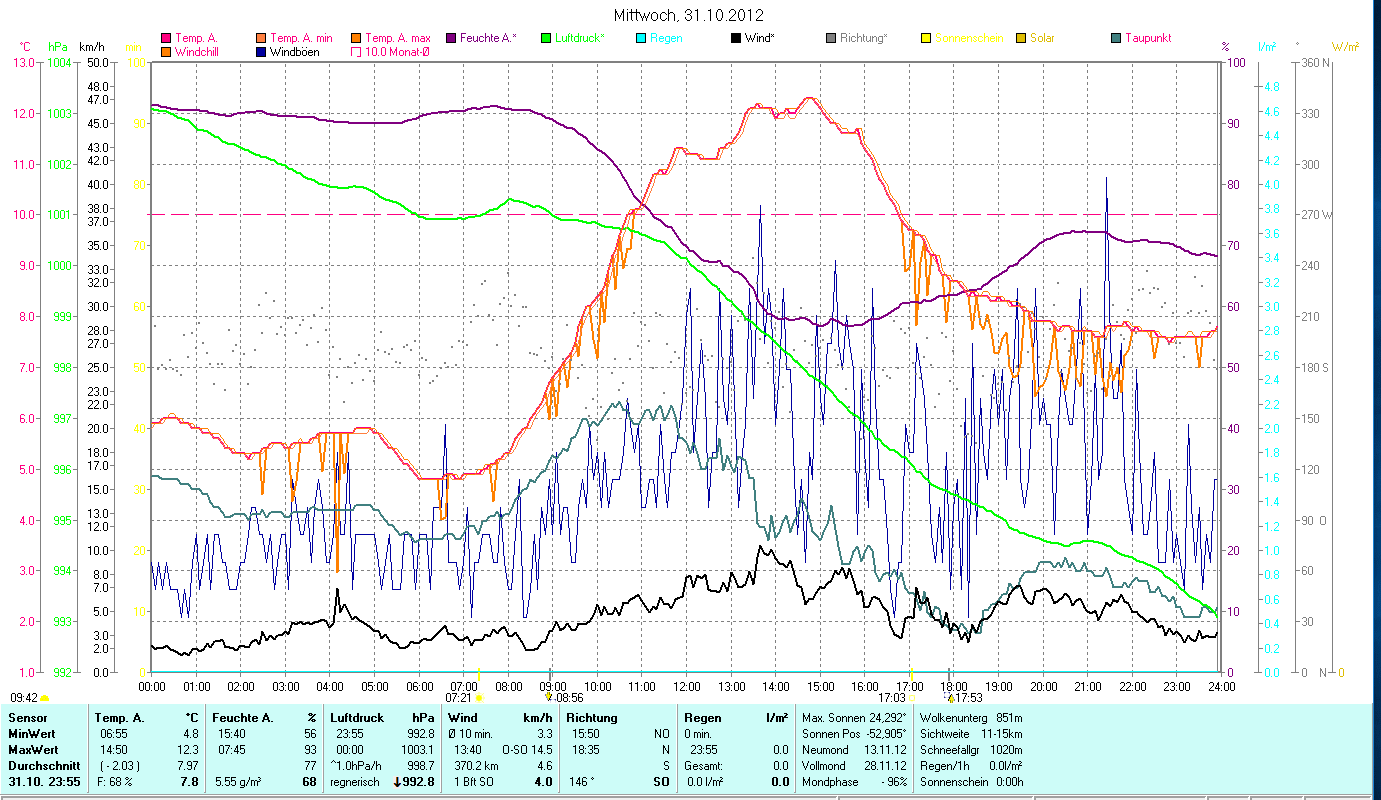The image size is (1381, 800).
Task: Click the Luftdruck column header
Action: tap(357, 718)
